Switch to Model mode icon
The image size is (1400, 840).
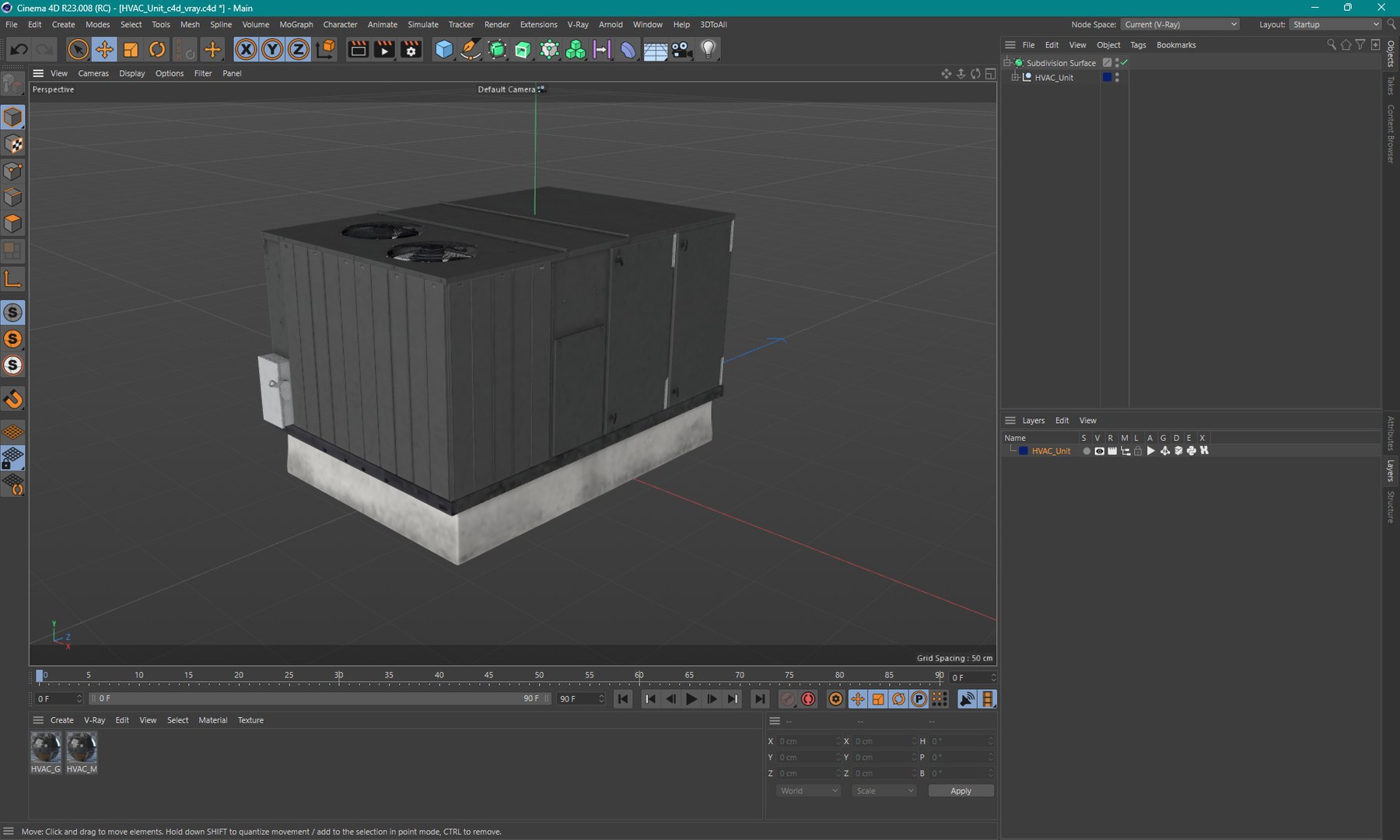[13, 117]
